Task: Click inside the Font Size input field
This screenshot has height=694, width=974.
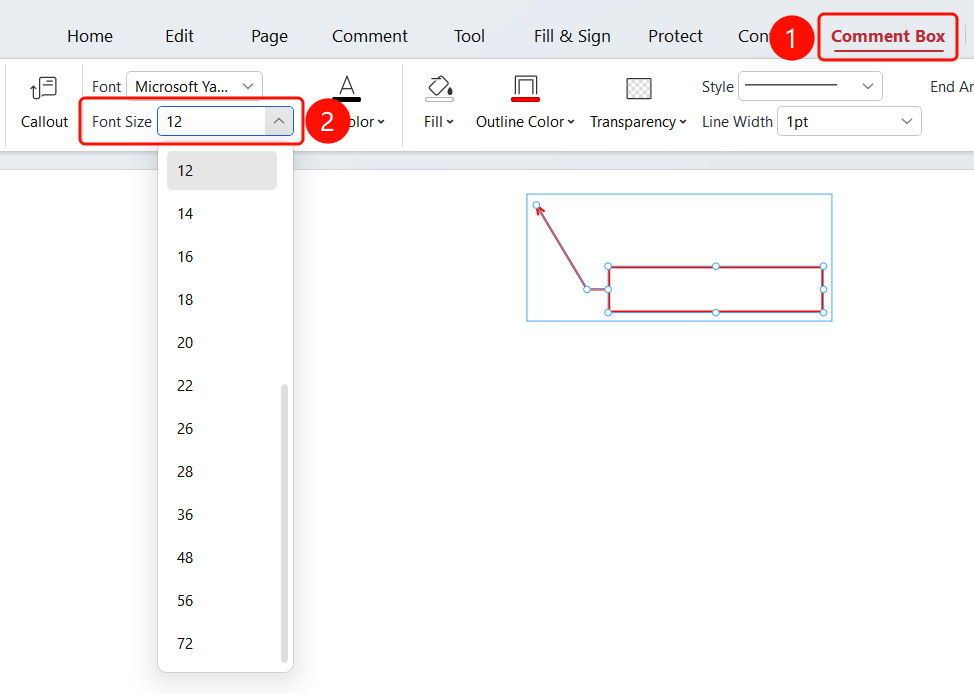Action: [x=212, y=121]
